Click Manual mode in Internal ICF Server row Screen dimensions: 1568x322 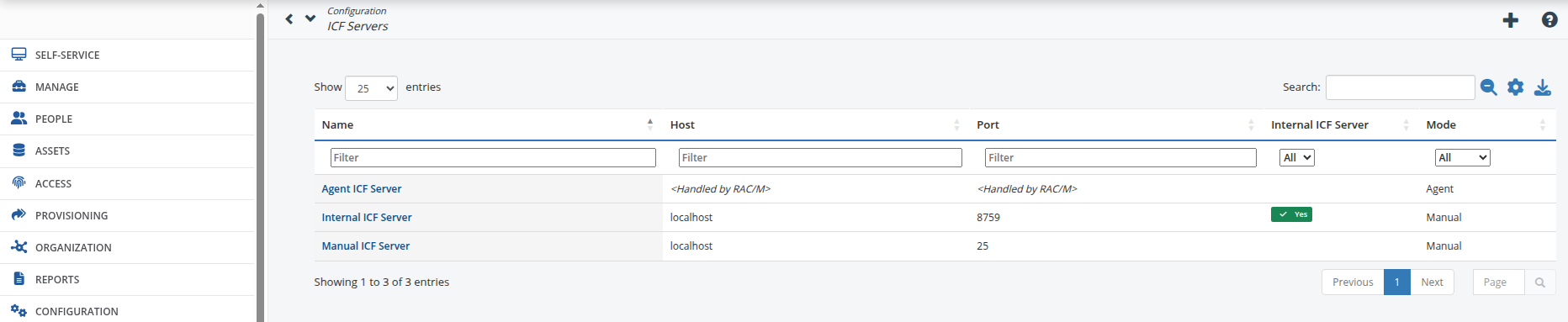1444,218
